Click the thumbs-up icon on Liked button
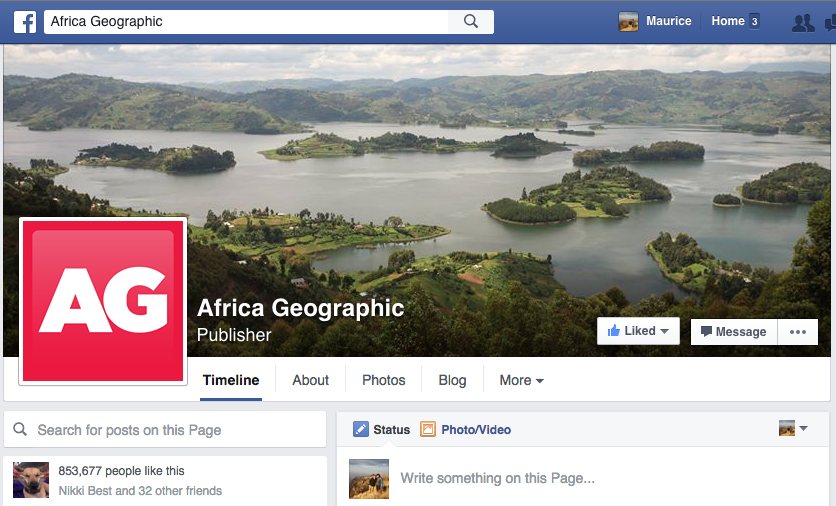 pos(614,331)
